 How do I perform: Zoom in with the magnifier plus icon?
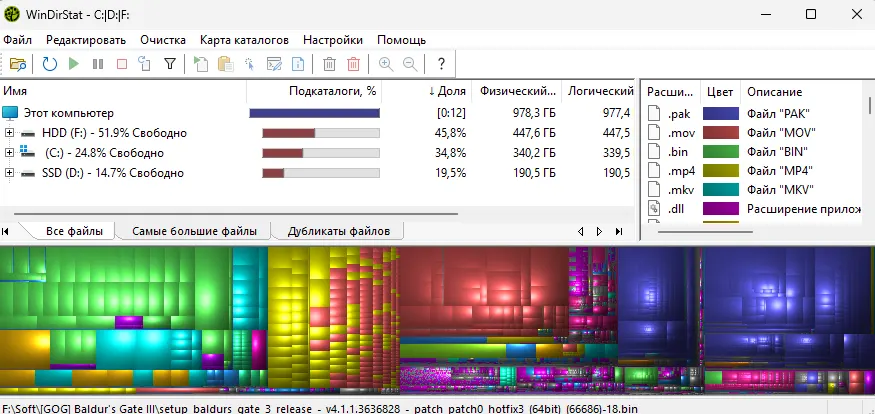(x=386, y=64)
